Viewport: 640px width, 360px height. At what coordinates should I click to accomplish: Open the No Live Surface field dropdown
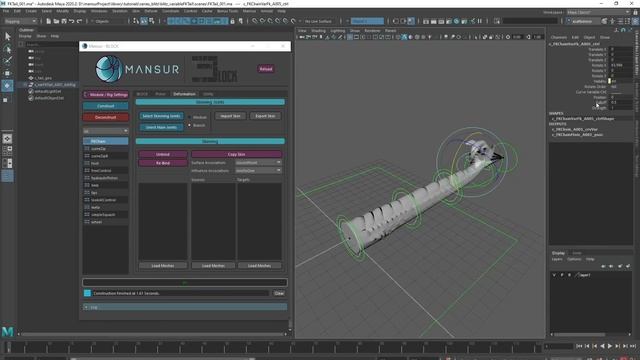click(319, 21)
